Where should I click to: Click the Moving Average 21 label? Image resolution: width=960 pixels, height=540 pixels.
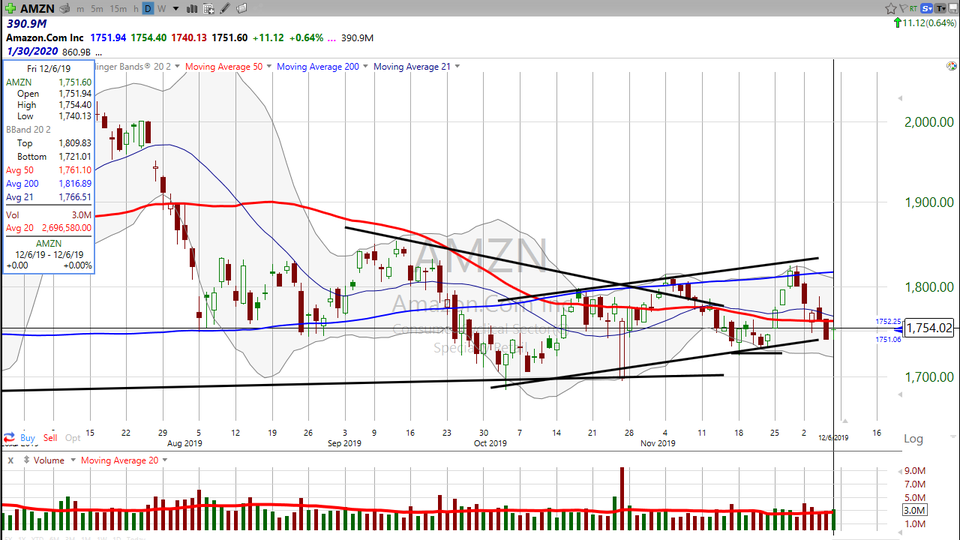412,66
